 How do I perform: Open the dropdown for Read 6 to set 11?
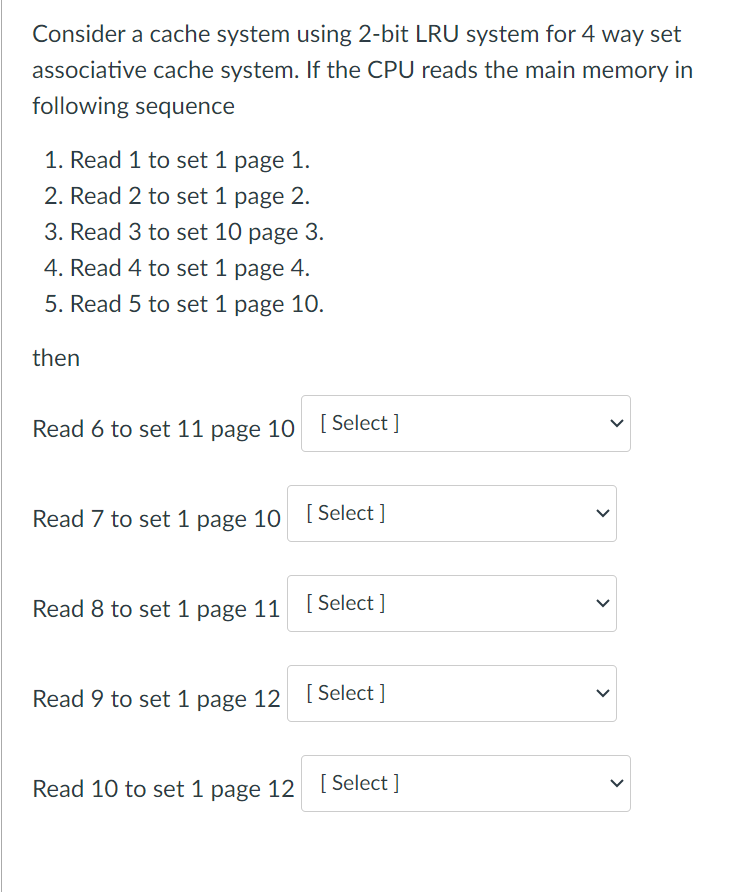tap(465, 423)
